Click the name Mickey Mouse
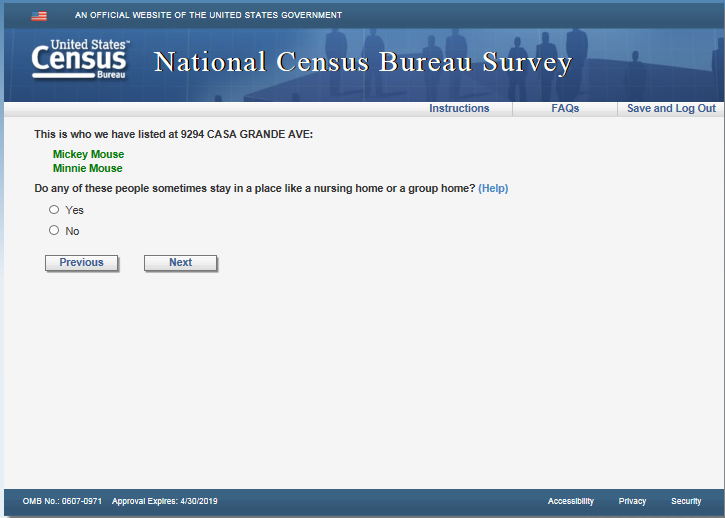Screen dimensions: 725x518 (88, 154)
